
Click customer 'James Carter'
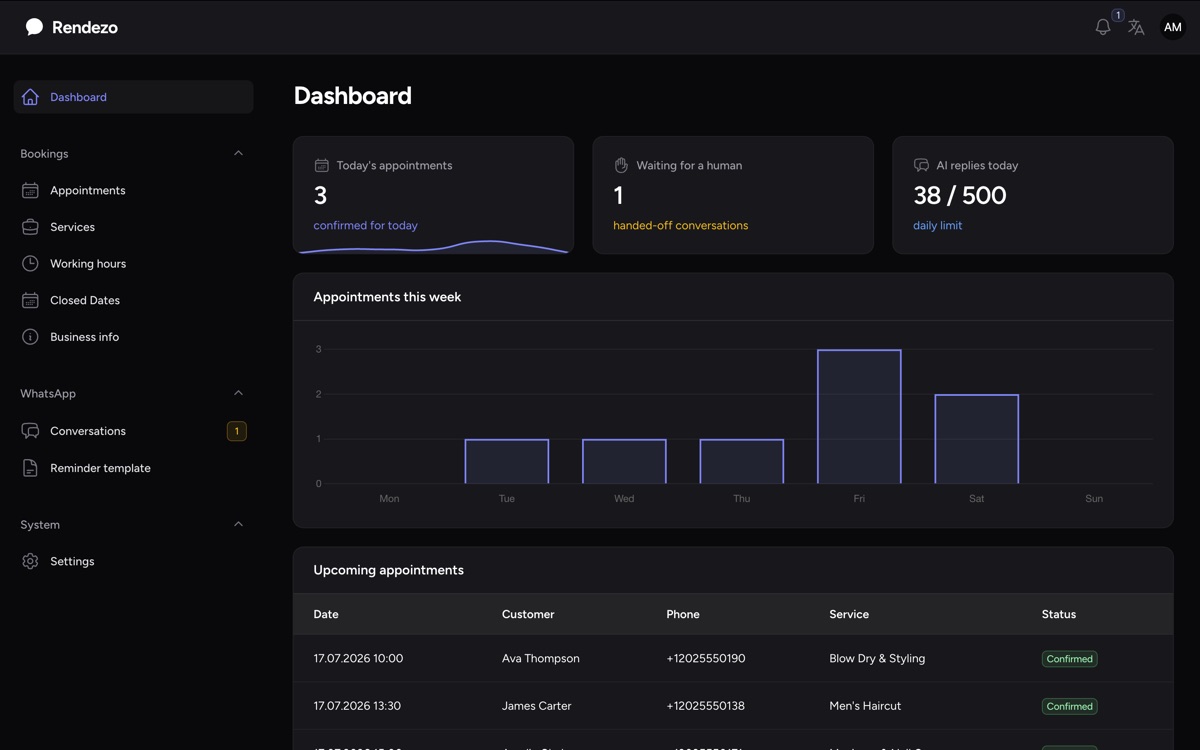[537, 706]
